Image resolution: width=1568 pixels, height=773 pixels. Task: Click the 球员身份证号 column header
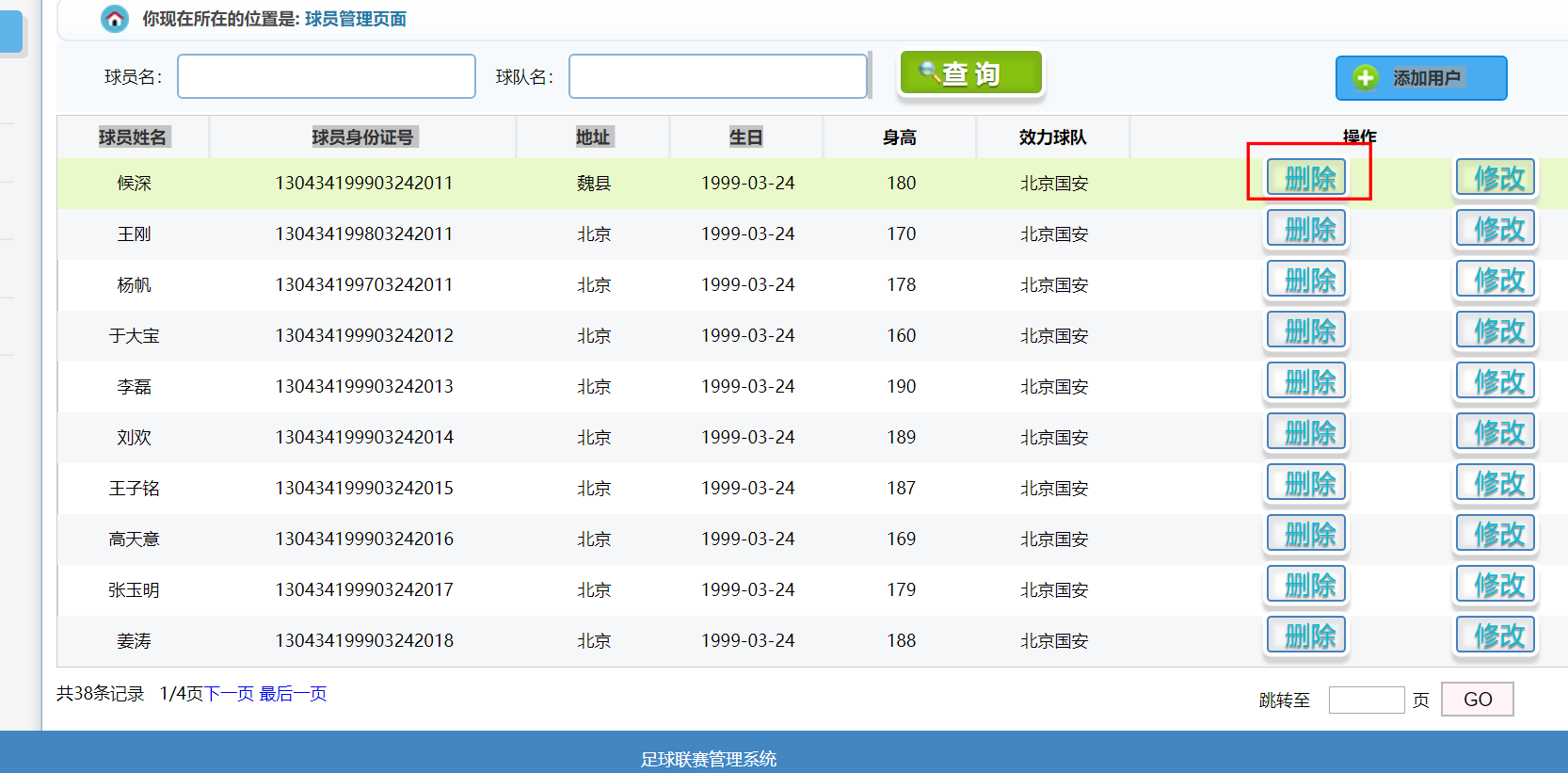(x=363, y=137)
